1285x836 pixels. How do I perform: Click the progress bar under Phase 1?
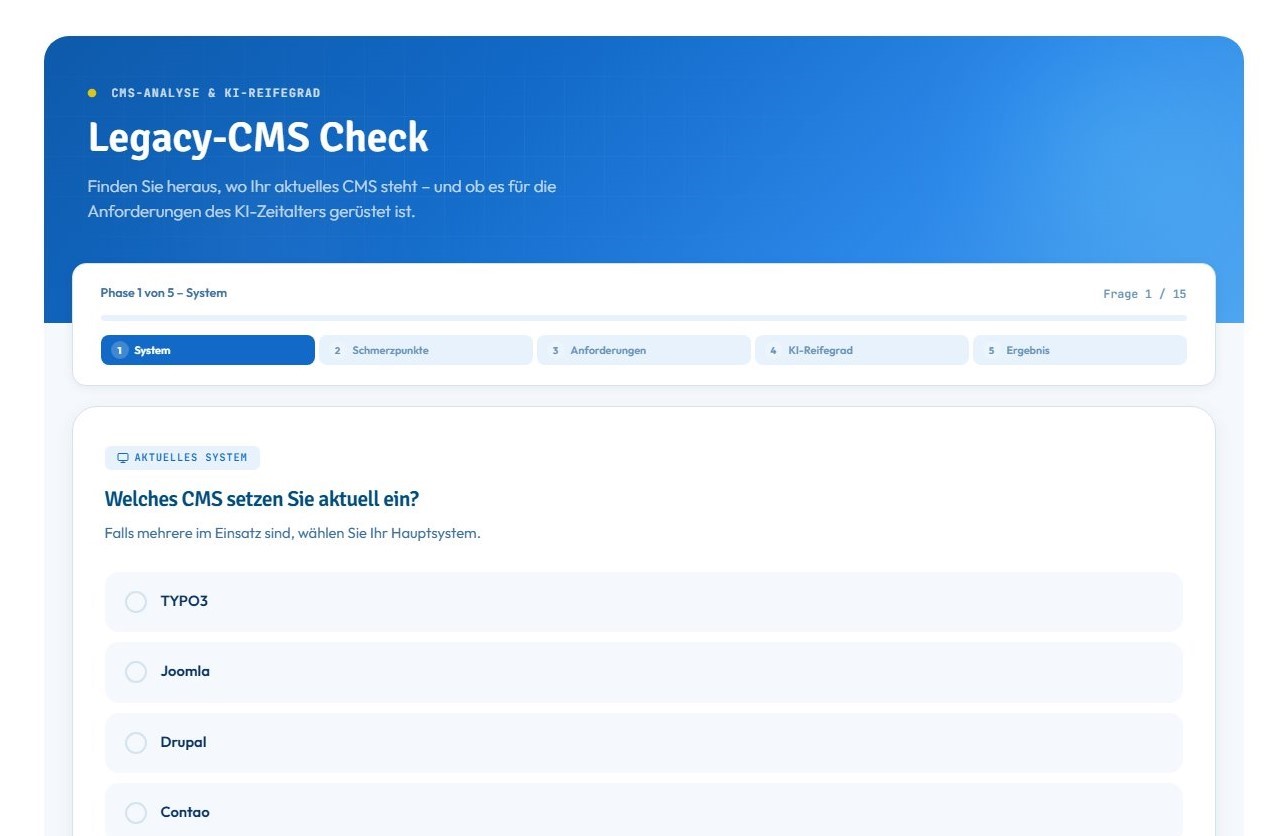(x=643, y=317)
